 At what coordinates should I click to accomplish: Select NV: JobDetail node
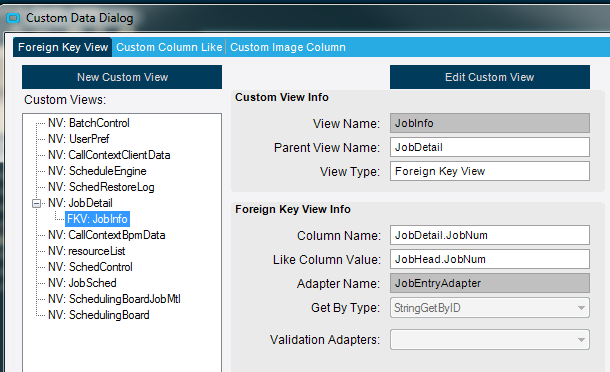[x=80, y=203]
